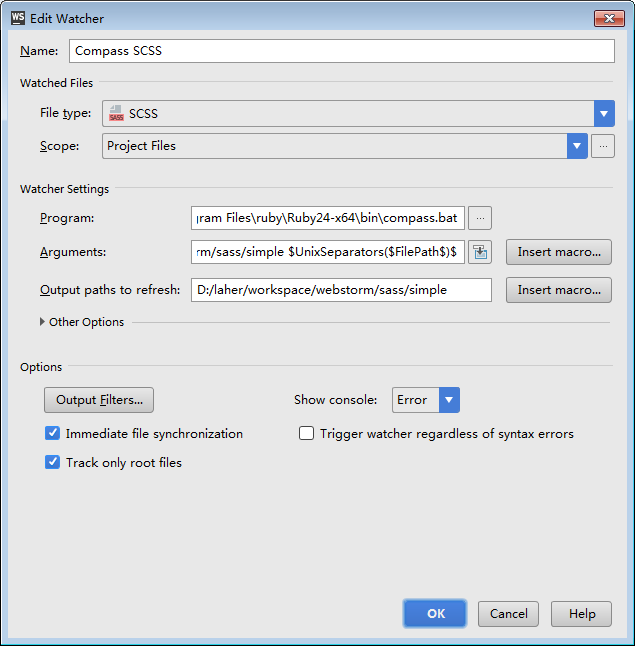Viewport: 635px width, 646px height.
Task: Click the Cancel button
Action: pyautogui.click(x=508, y=614)
